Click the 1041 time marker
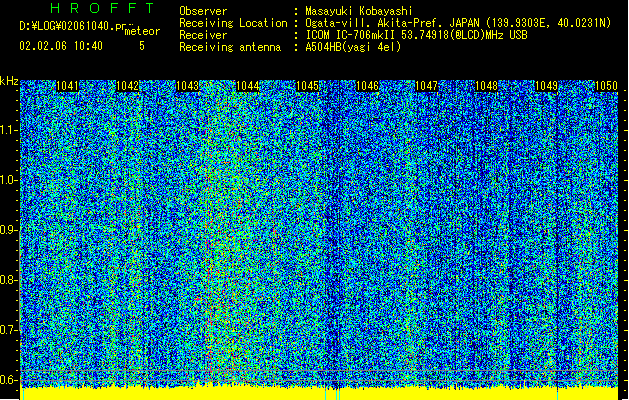The height and width of the screenshot is (400, 629). pos(67,86)
